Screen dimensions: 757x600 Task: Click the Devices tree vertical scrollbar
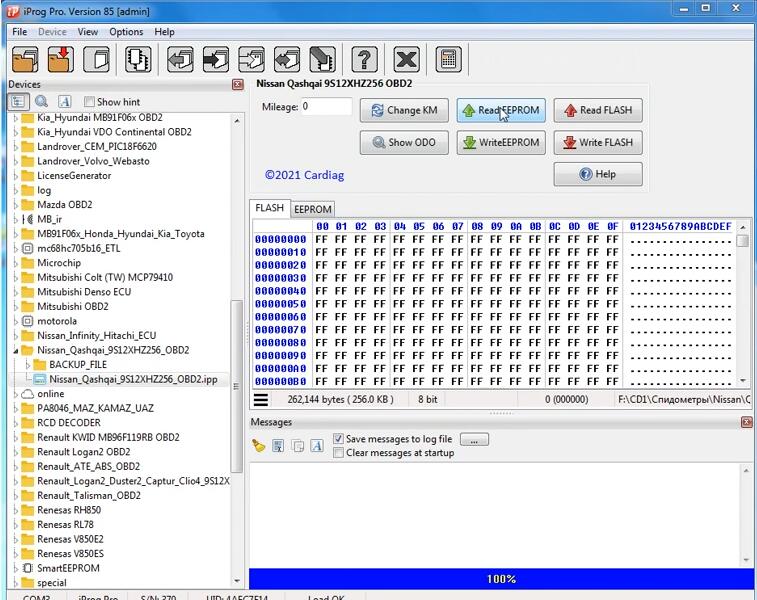(237, 386)
